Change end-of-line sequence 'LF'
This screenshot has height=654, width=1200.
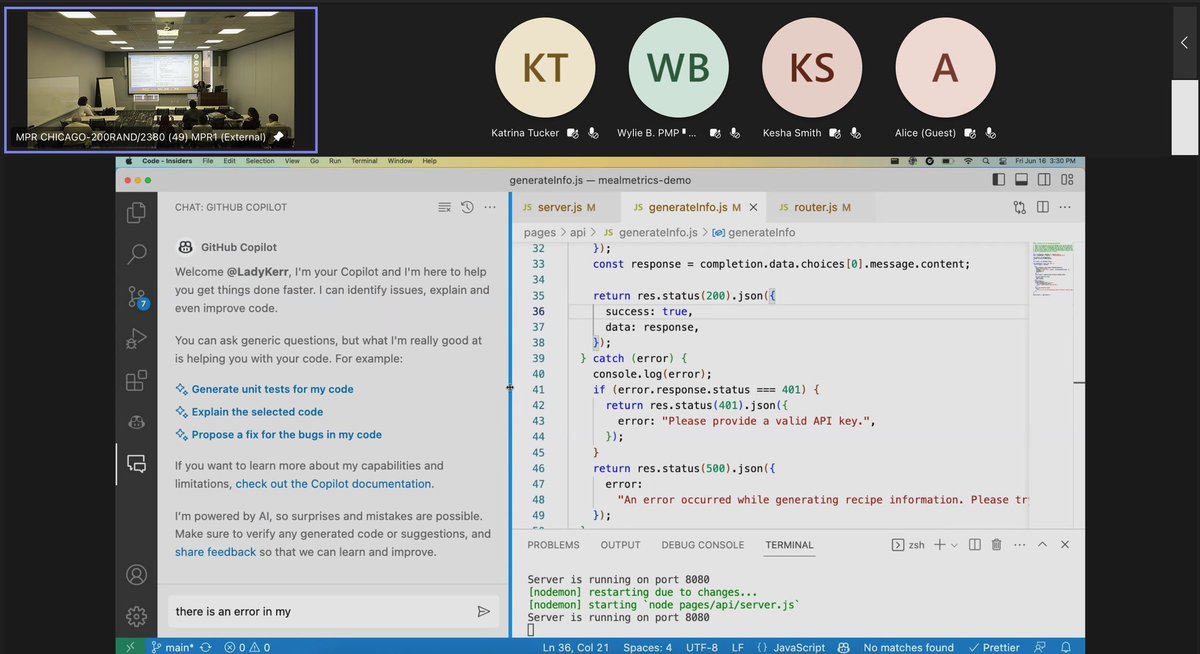coord(739,647)
